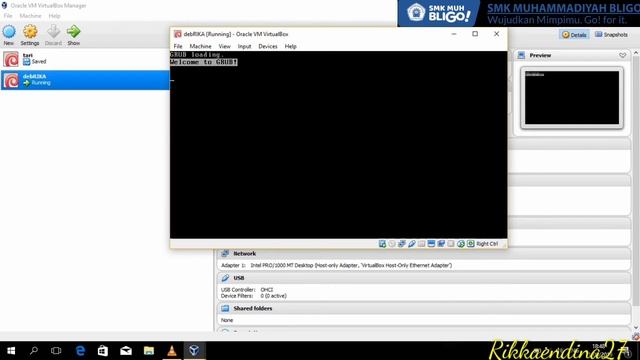The image size is (640, 360).
Task: Click inside the GRUB console screen
Action: 338,144
